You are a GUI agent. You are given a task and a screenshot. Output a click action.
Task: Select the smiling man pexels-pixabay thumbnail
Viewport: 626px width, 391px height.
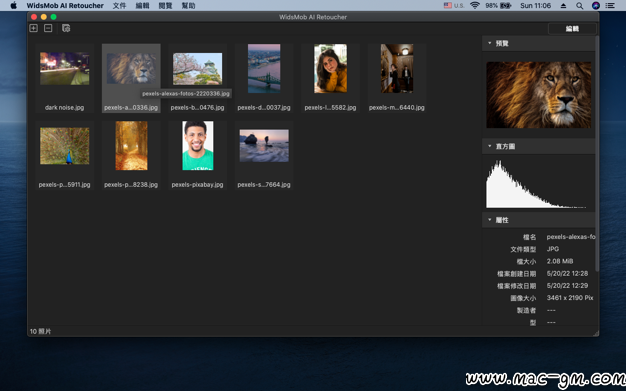click(198, 146)
